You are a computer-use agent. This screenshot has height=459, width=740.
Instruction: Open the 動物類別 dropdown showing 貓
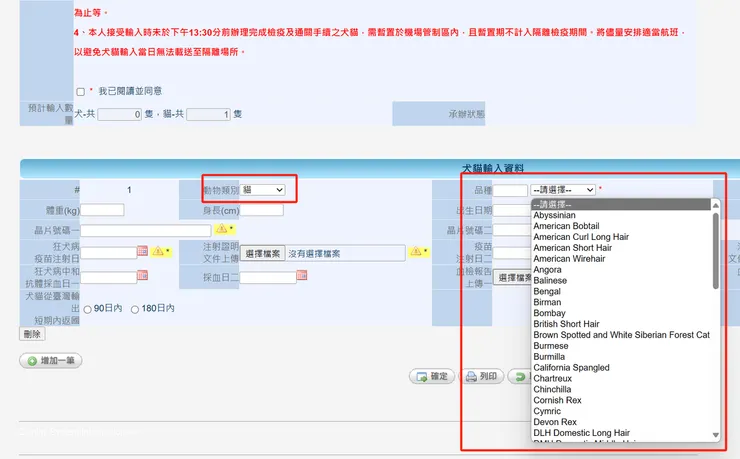pyautogui.click(x=263, y=190)
